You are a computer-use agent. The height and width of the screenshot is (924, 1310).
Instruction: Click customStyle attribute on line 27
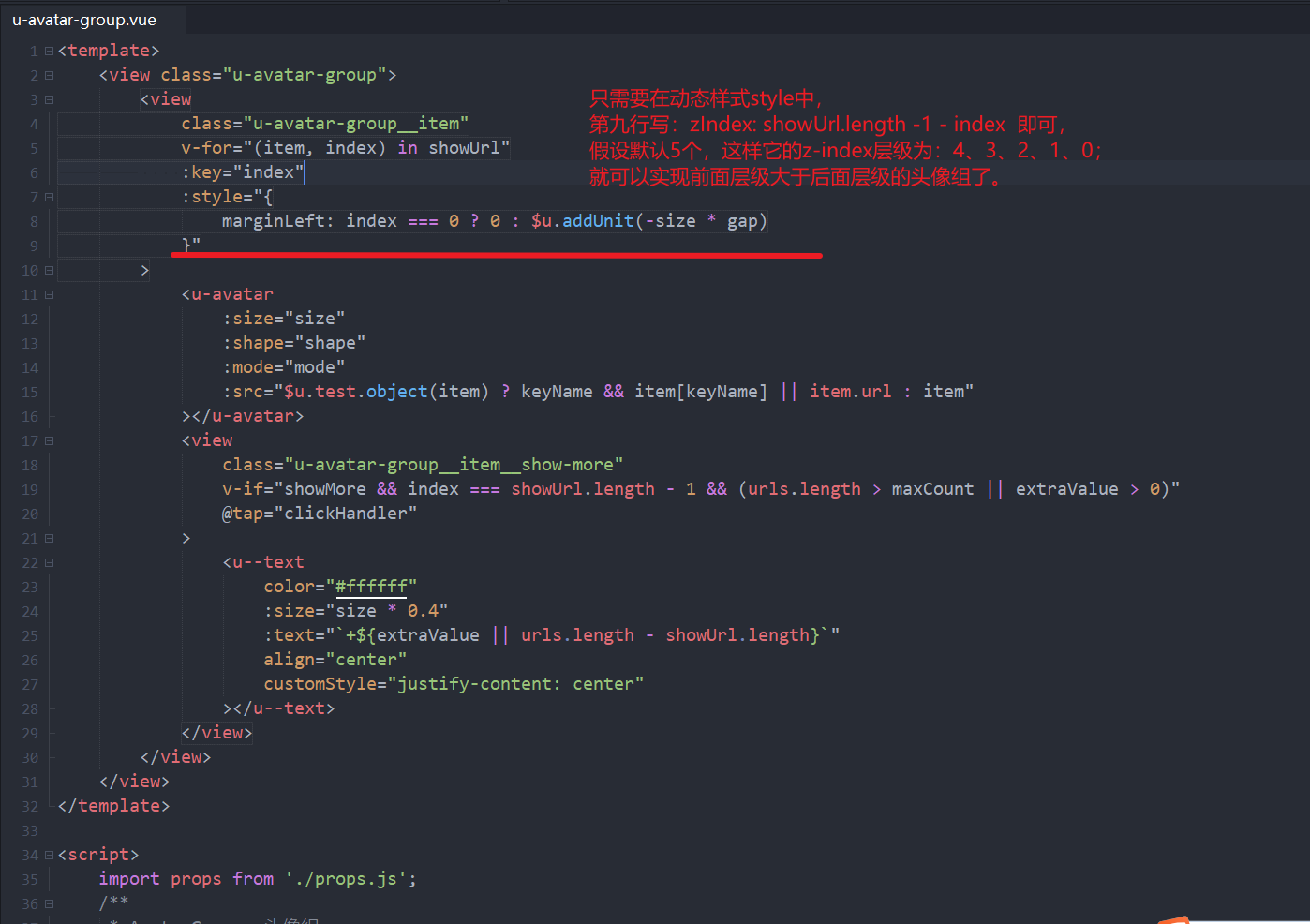pos(454,684)
